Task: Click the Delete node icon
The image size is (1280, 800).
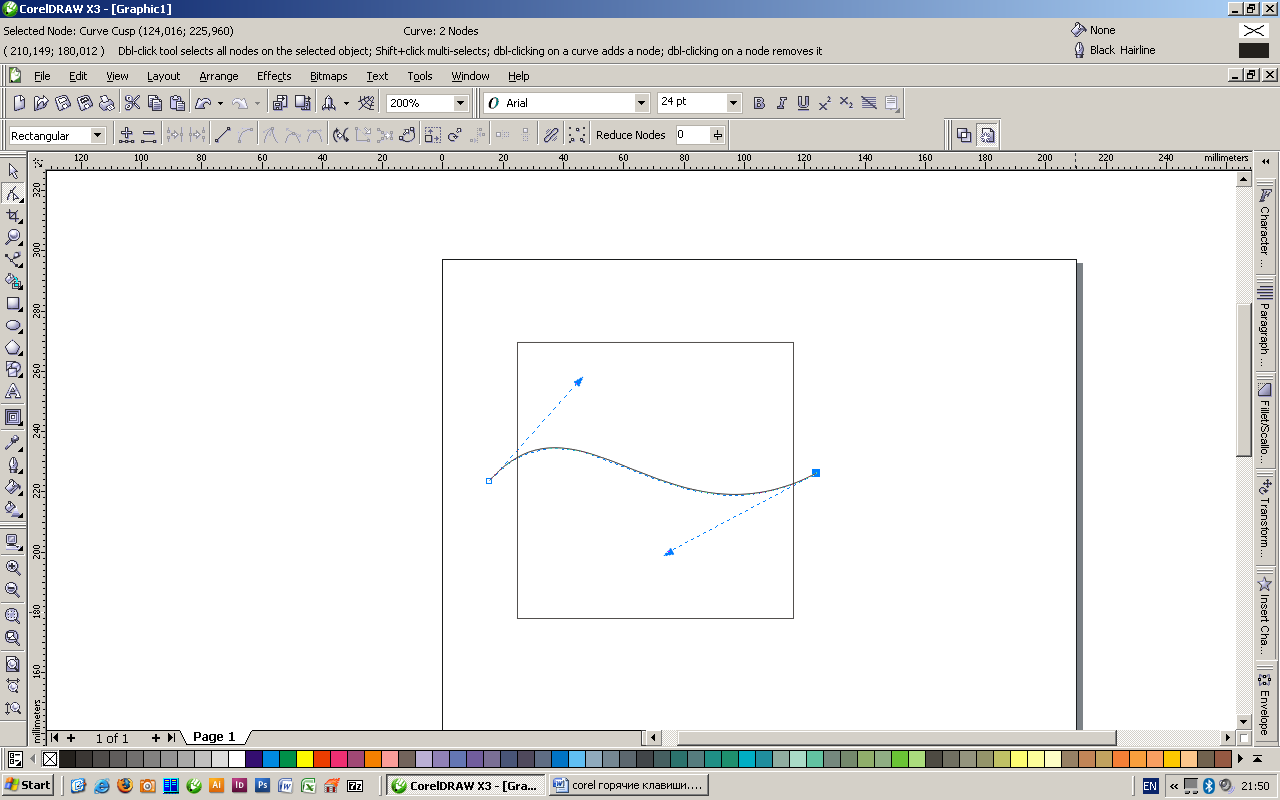Action: click(x=149, y=135)
